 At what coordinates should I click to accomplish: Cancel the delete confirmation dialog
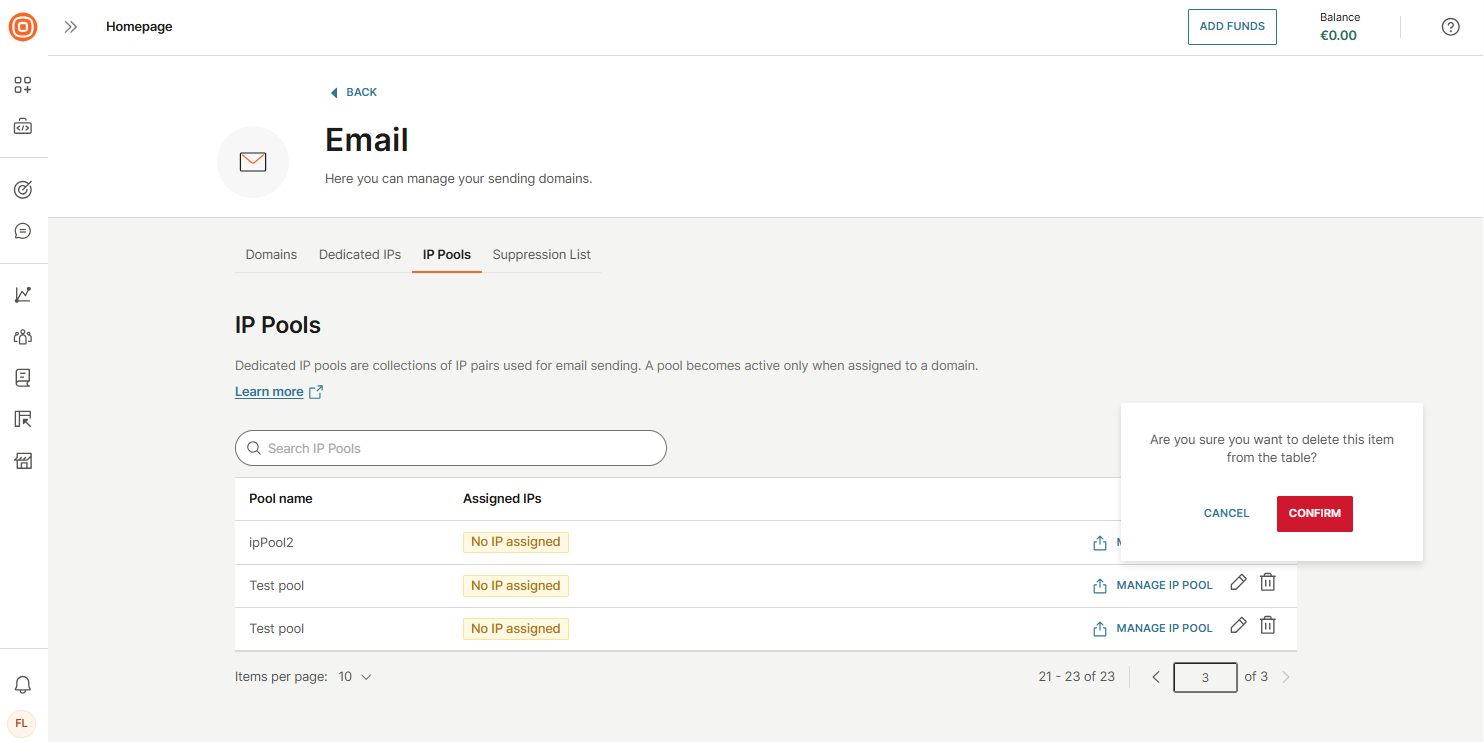click(1226, 514)
